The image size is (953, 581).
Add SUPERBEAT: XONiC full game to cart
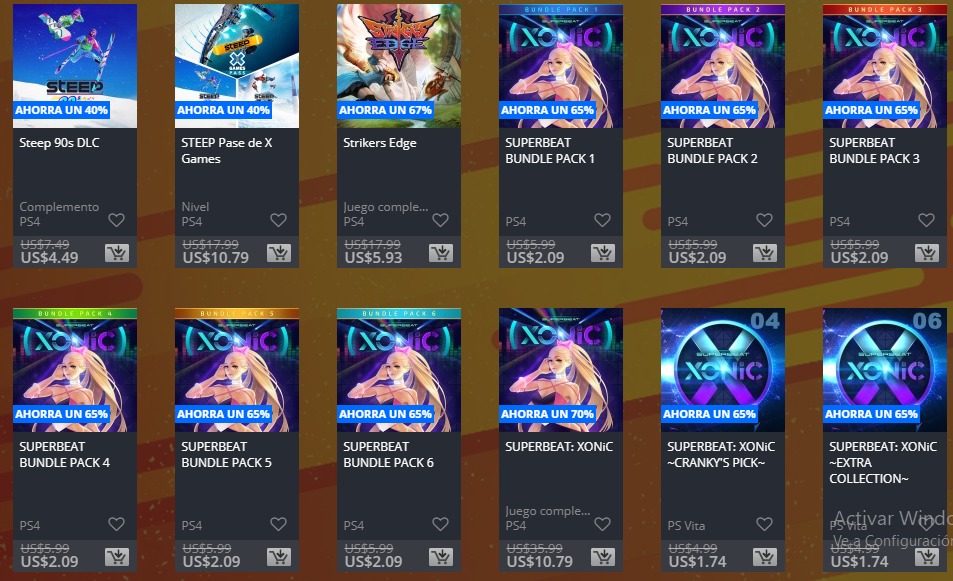click(x=603, y=557)
